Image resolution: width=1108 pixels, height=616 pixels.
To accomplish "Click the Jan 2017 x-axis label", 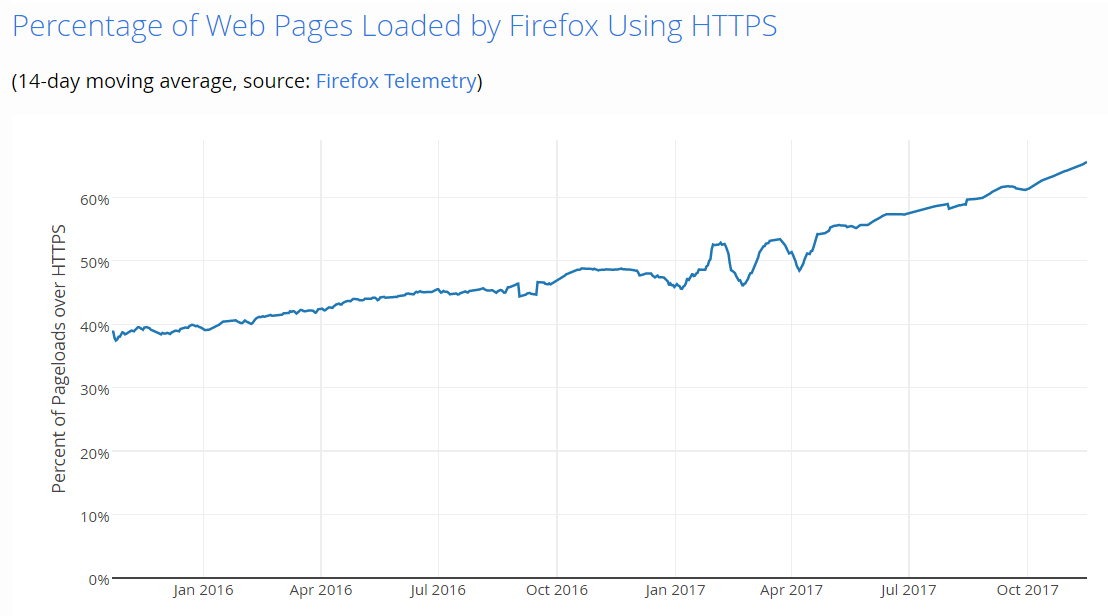I will coord(675,590).
